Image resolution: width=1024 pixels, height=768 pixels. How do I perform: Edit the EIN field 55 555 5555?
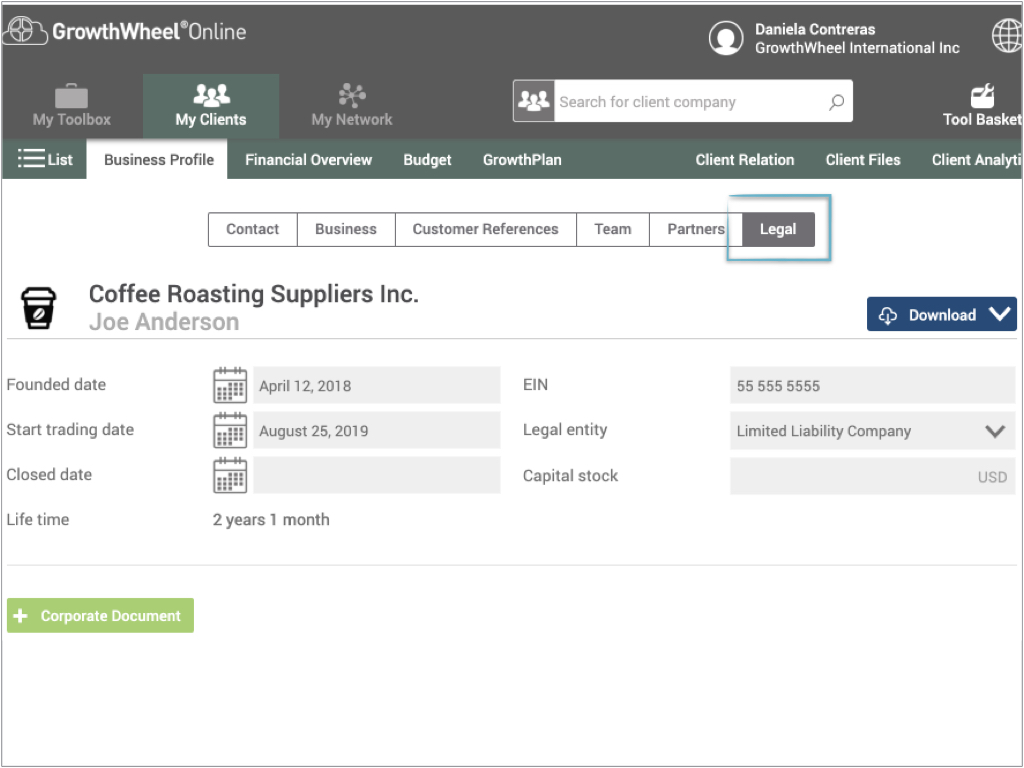(x=872, y=385)
